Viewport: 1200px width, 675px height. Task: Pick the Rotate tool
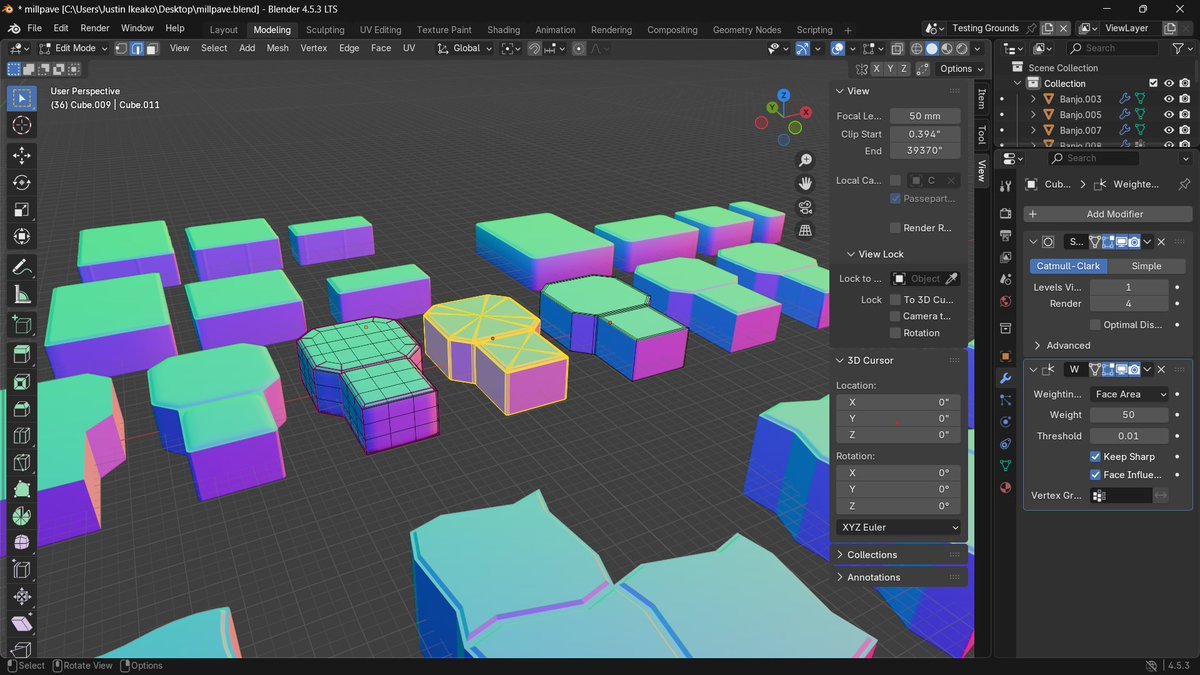click(22, 183)
